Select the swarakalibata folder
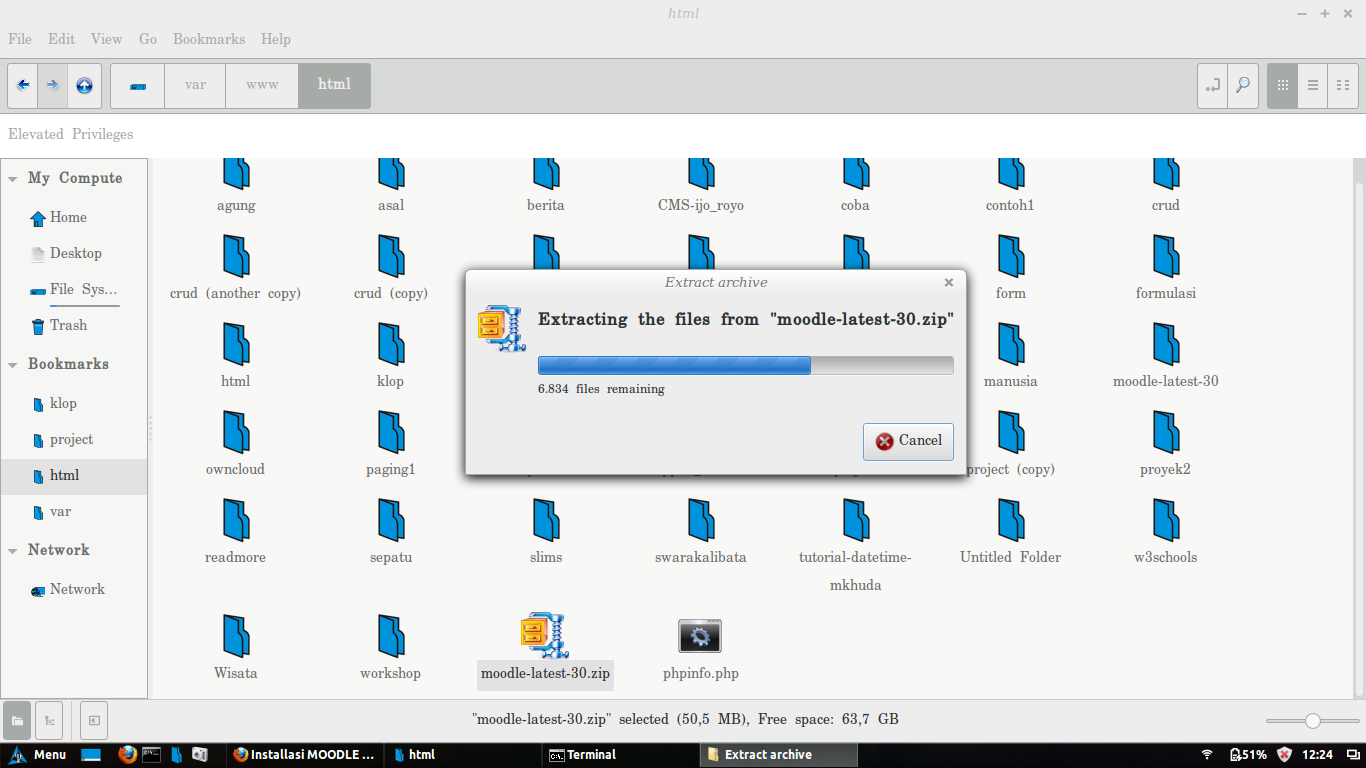Viewport: 1366px width, 768px height. [701, 520]
